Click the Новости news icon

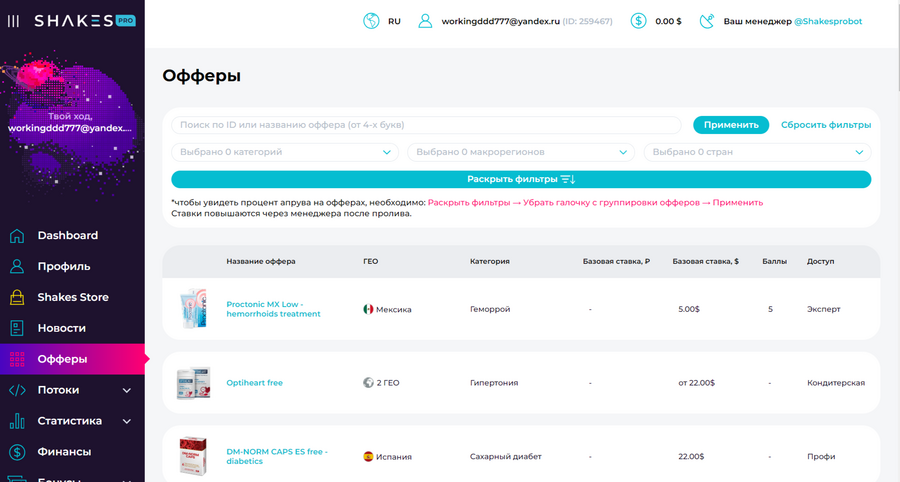(x=17, y=328)
